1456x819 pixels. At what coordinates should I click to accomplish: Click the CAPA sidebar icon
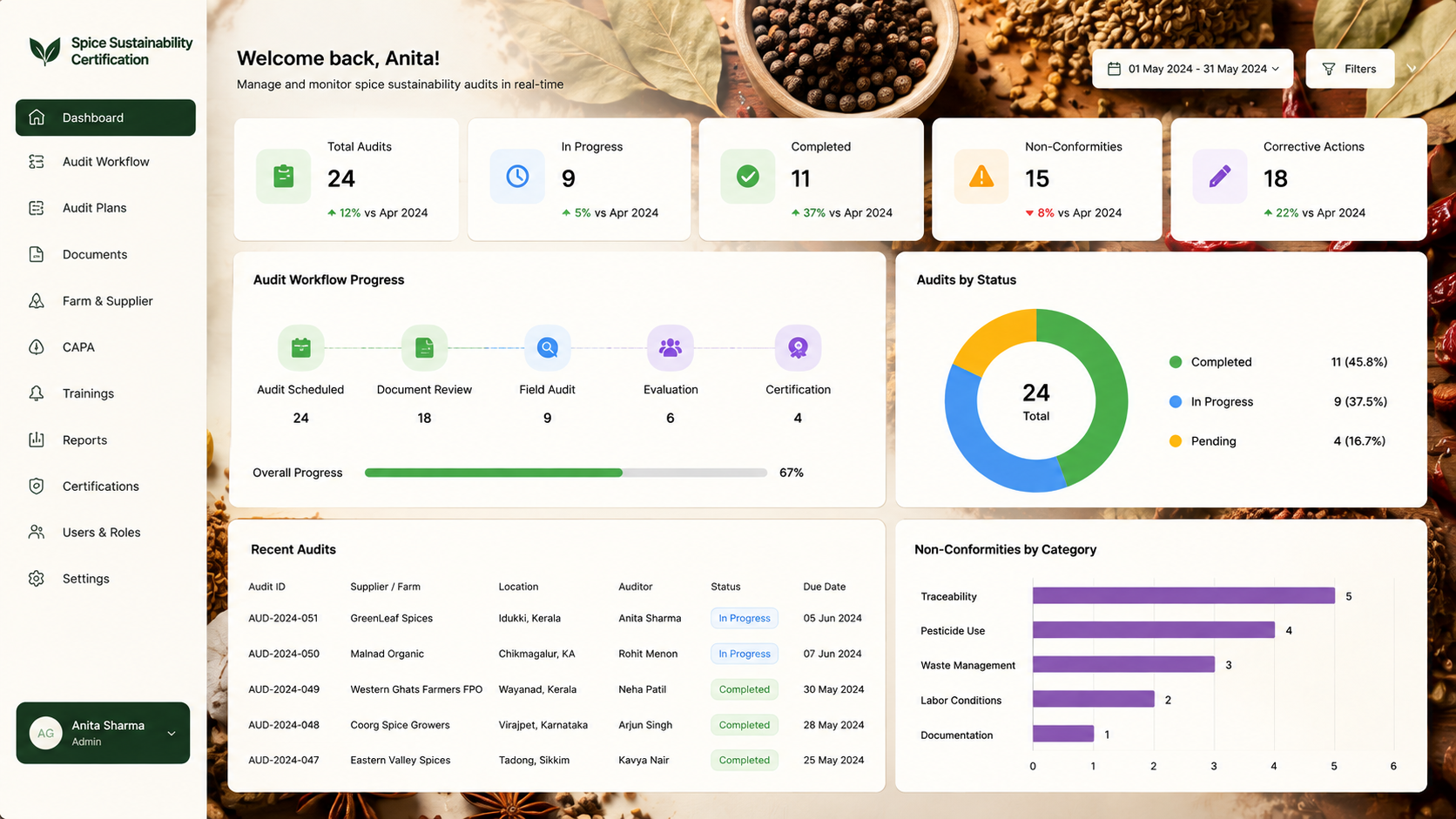[x=37, y=347]
